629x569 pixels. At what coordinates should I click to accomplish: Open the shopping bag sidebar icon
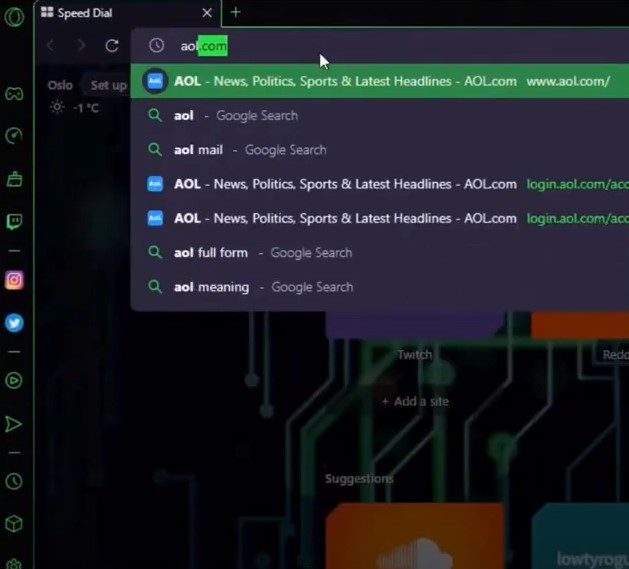point(14,179)
